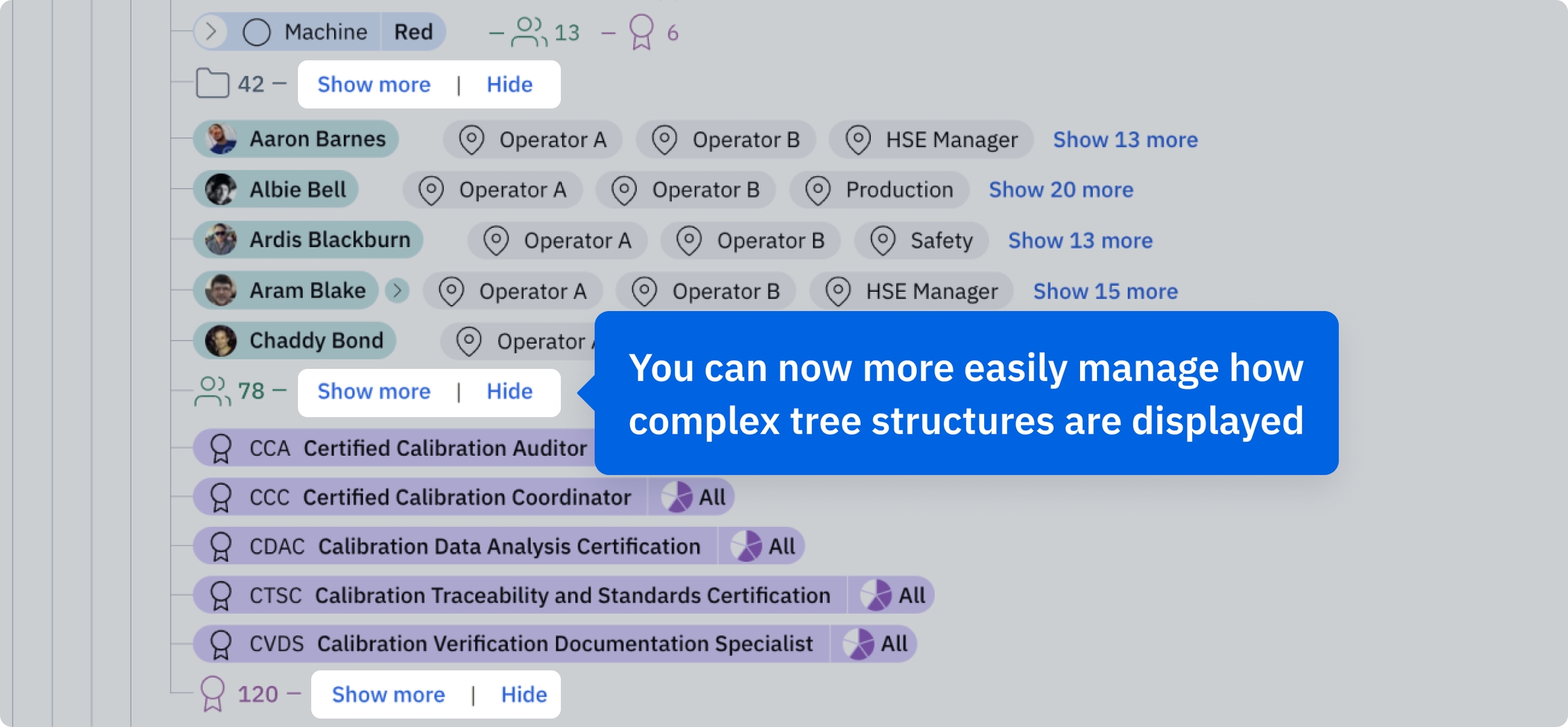
Task: Expand the Machine Red tree node
Action: coord(212,31)
